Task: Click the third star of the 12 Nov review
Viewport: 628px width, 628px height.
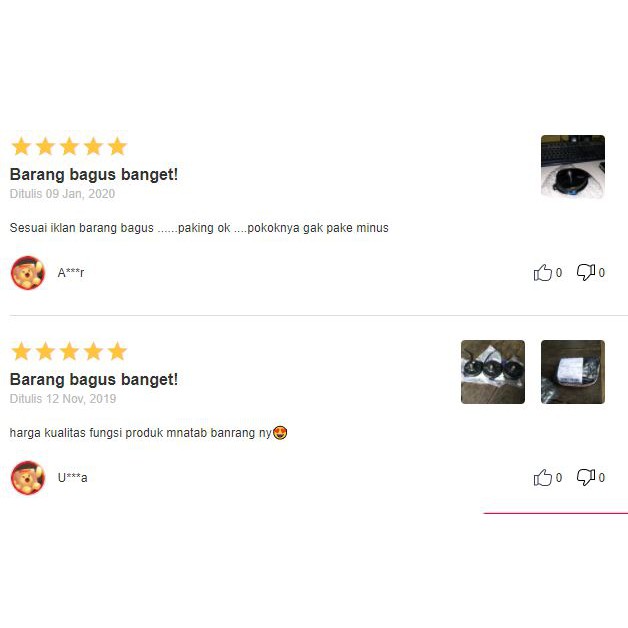Action: pos(69,351)
